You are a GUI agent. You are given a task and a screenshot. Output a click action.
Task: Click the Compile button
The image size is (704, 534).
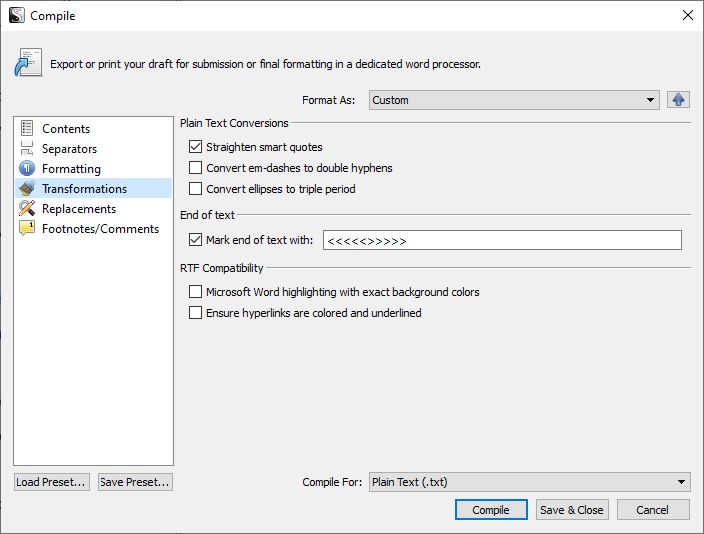click(491, 510)
